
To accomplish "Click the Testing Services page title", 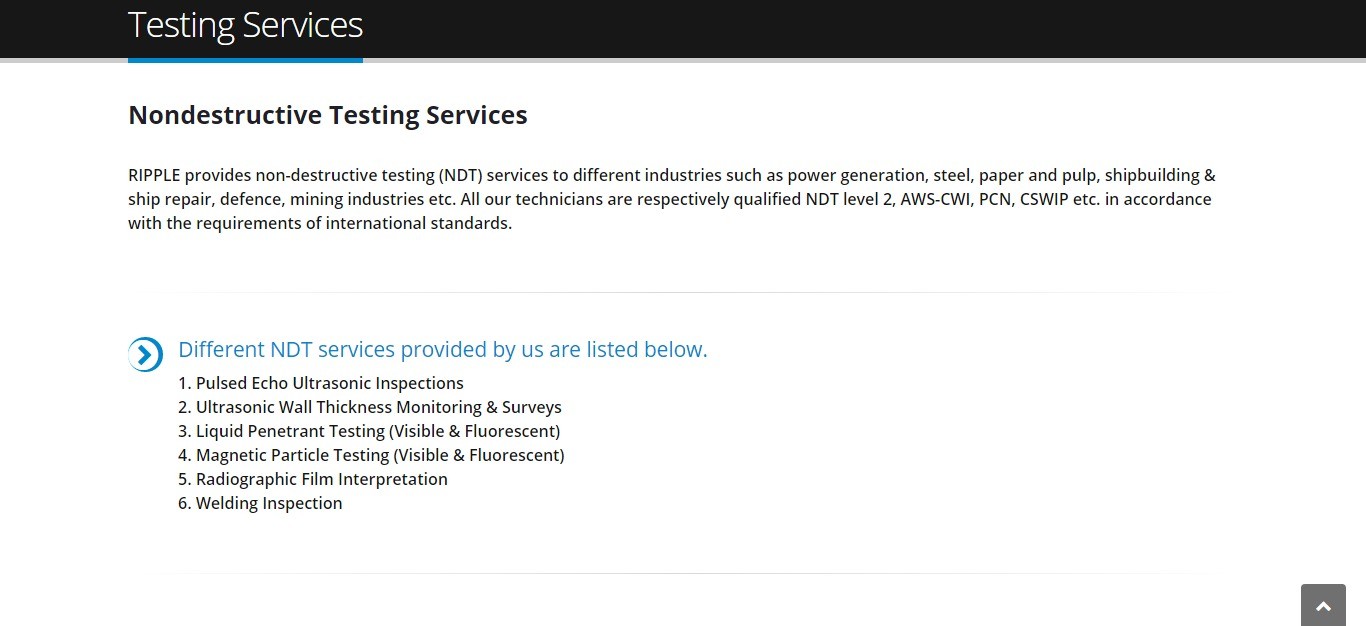I will 245,24.
